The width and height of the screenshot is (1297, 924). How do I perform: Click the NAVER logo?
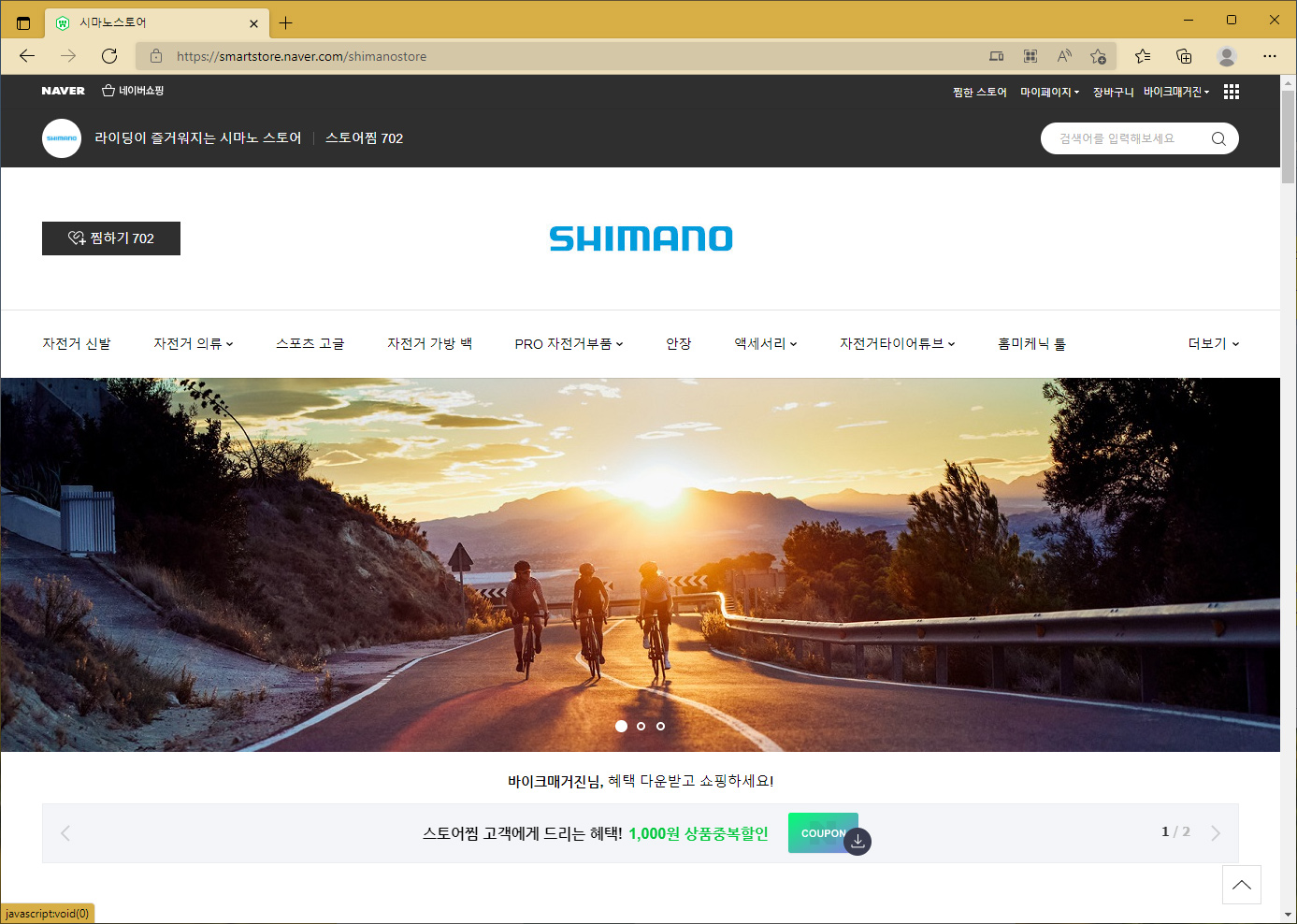tap(63, 91)
